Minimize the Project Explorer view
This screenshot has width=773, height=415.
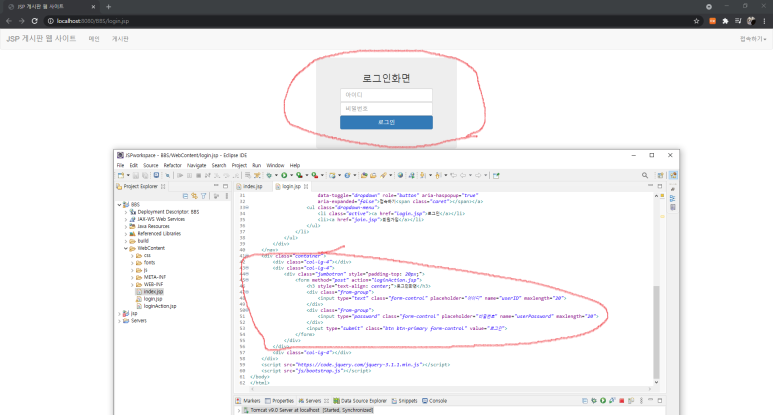click(x=216, y=186)
